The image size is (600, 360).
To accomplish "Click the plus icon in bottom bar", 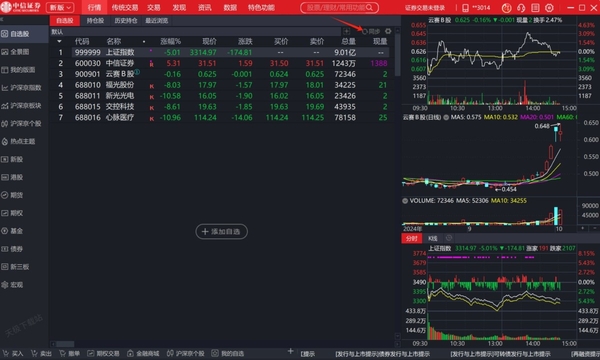I will (x=290, y=351).
